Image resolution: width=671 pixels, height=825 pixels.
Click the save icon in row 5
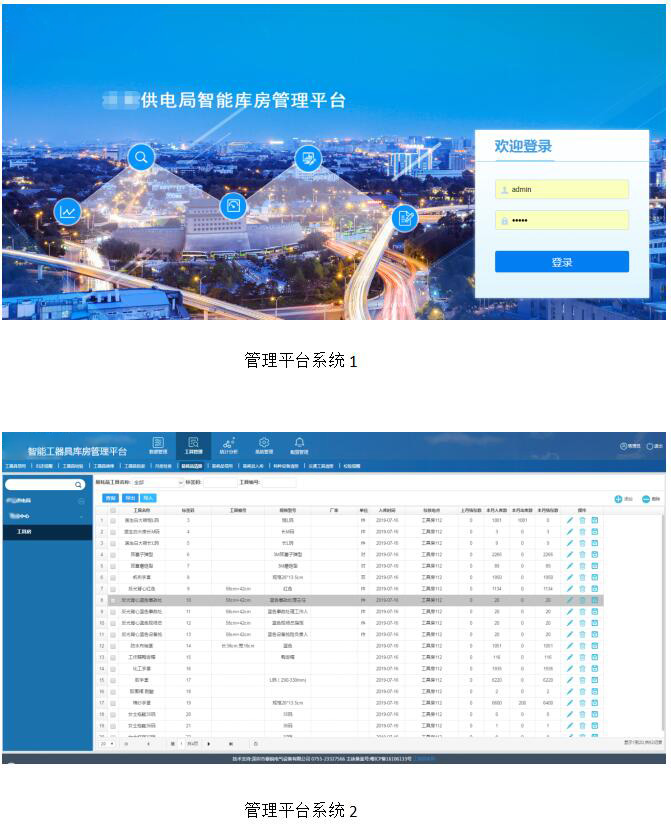pyautogui.click(x=594, y=564)
